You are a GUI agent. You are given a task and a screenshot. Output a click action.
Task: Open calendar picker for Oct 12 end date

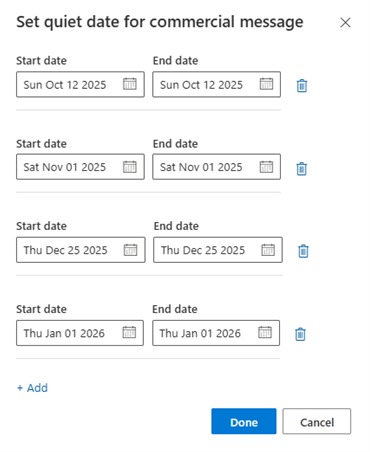tap(266, 84)
